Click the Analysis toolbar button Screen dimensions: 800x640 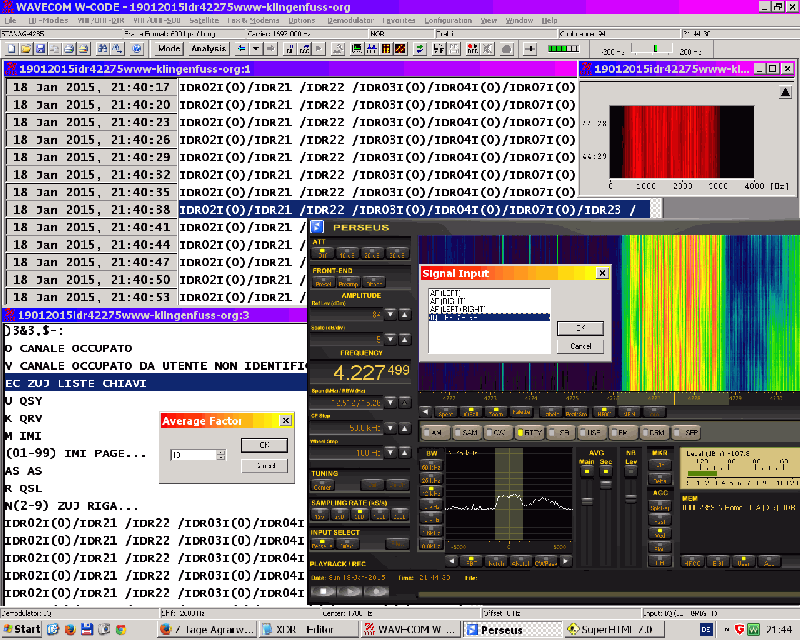(208, 48)
